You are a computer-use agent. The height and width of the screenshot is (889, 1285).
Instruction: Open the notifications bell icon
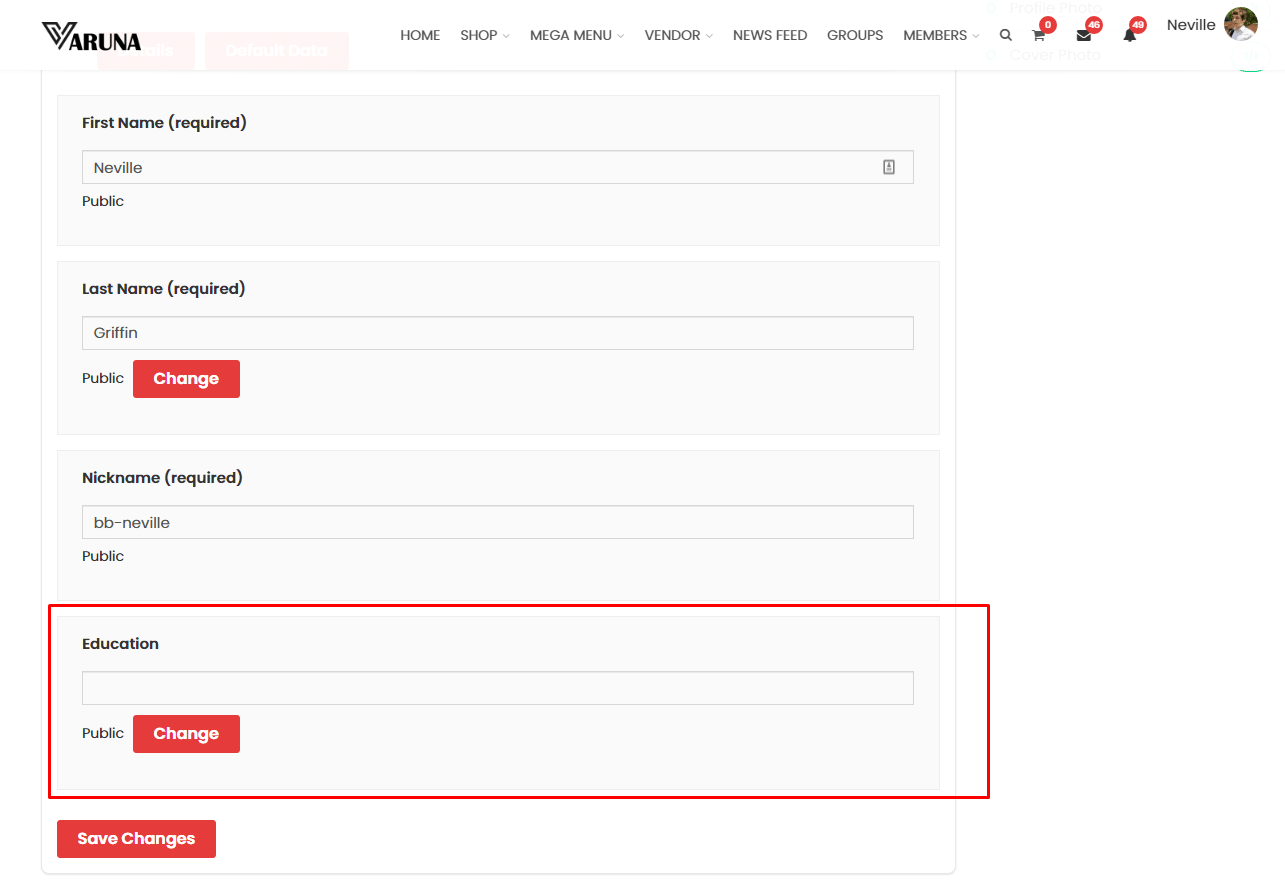pyautogui.click(x=1129, y=35)
